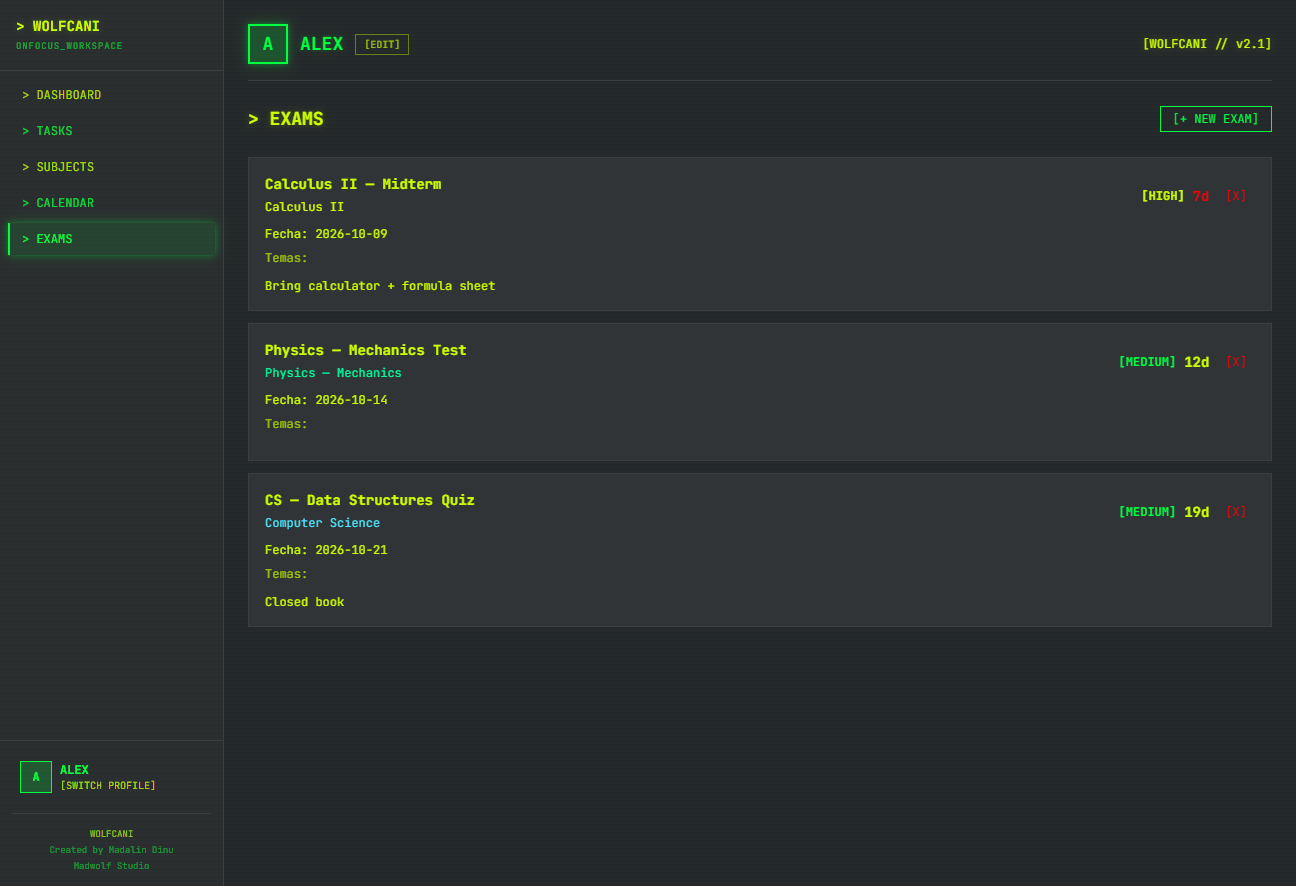Open the Subjects section
Image resolution: width=1296 pixels, height=886 pixels.
(x=112, y=167)
